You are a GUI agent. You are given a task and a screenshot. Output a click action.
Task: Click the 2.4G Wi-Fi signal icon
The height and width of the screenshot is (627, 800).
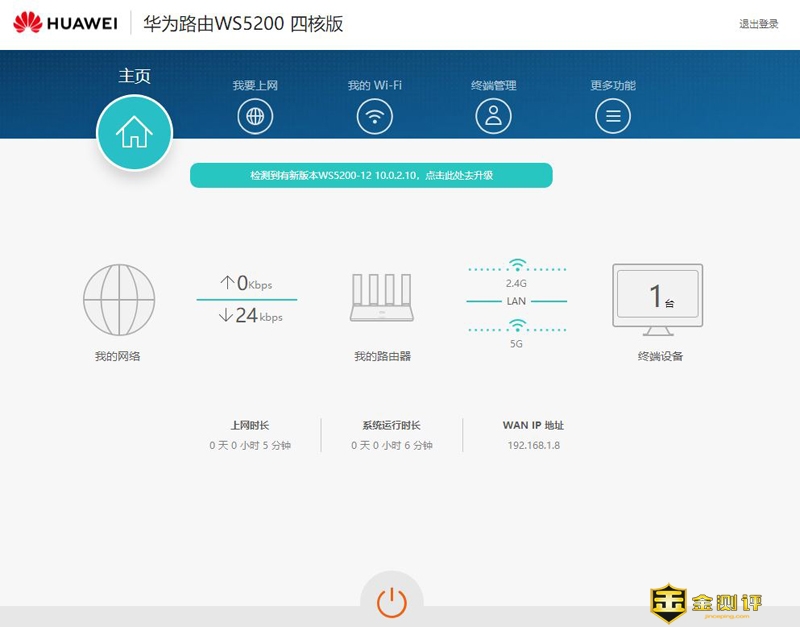pos(516,266)
